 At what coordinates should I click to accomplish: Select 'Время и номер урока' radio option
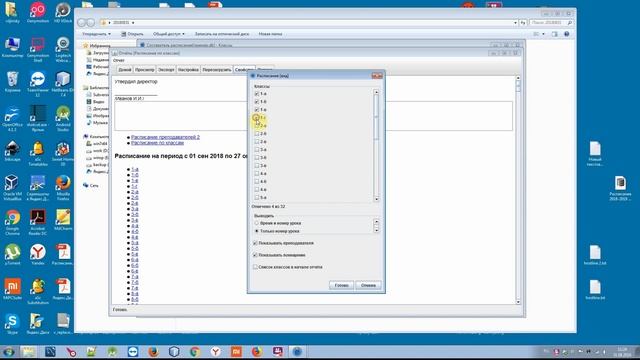tap(256, 223)
